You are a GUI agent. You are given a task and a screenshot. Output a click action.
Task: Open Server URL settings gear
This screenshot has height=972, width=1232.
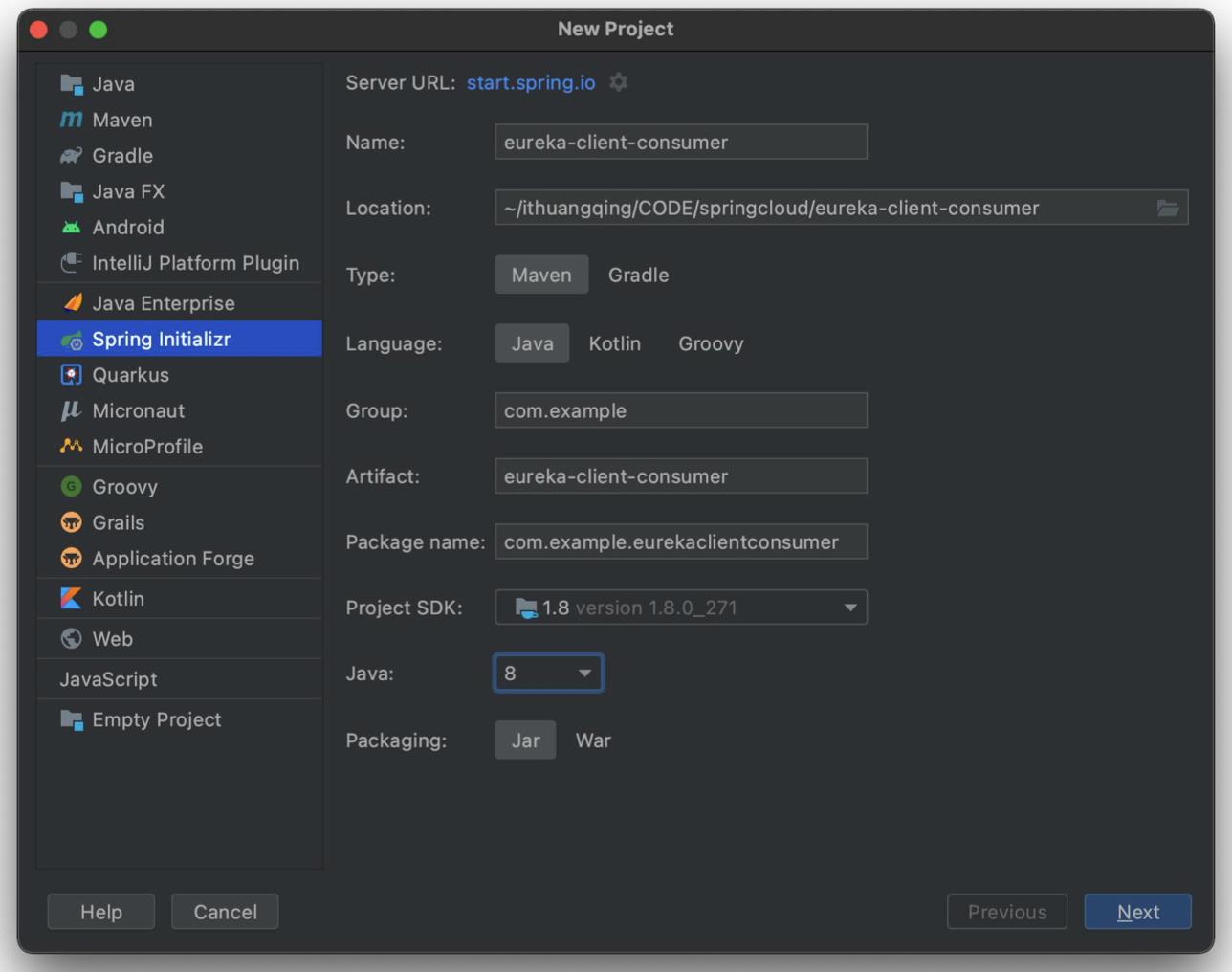click(619, 82)
